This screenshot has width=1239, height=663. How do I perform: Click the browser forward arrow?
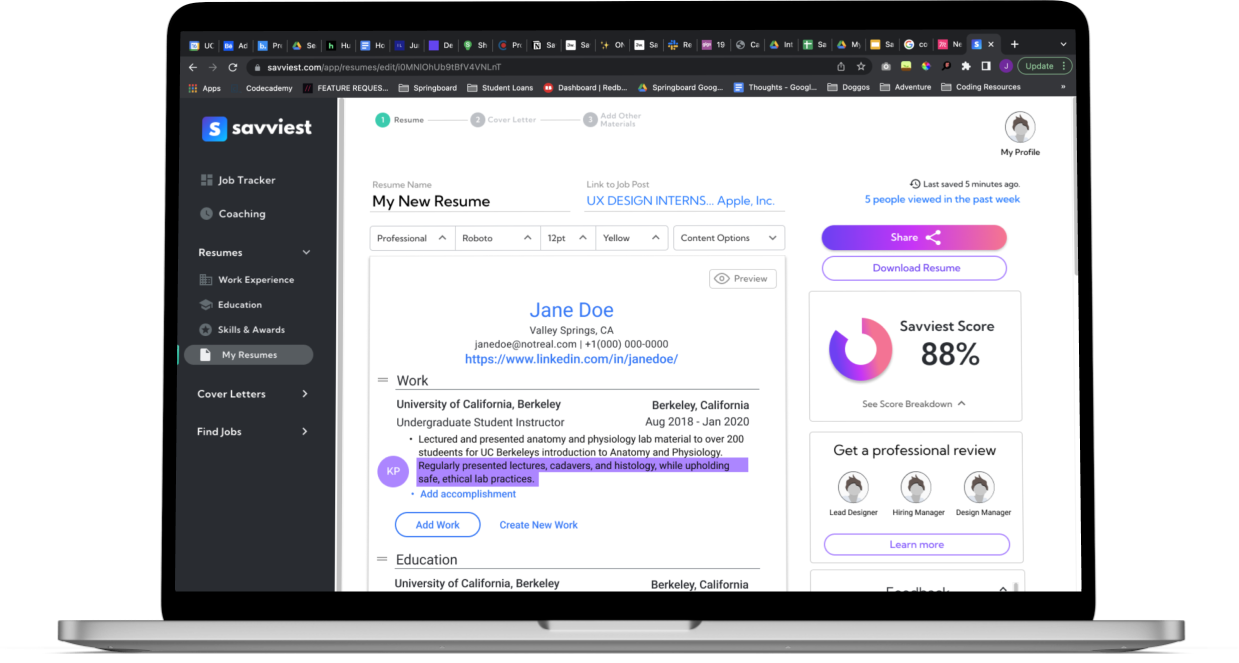coord(213,67)
